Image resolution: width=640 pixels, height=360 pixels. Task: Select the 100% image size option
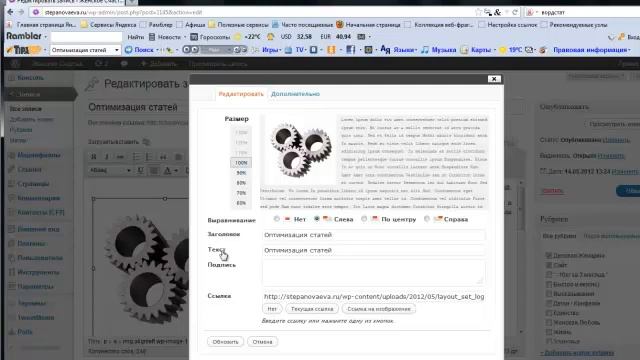pyautogui.click(x=241, y=163)
